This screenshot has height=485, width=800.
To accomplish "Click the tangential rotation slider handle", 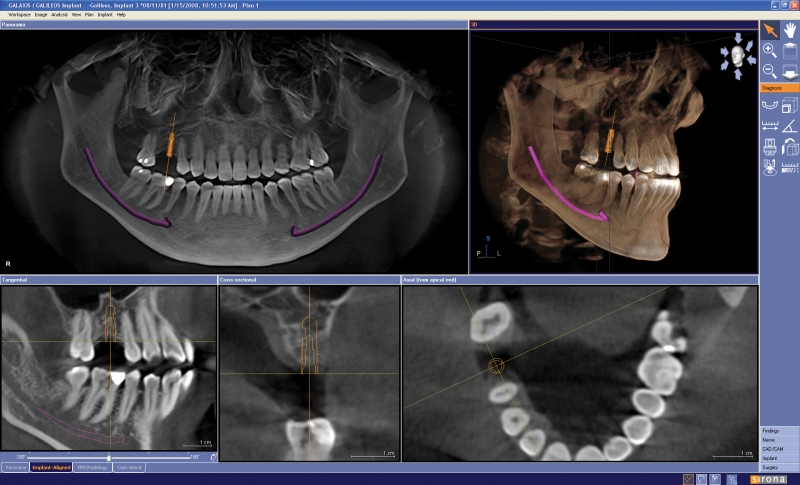I will coord(109,458).
